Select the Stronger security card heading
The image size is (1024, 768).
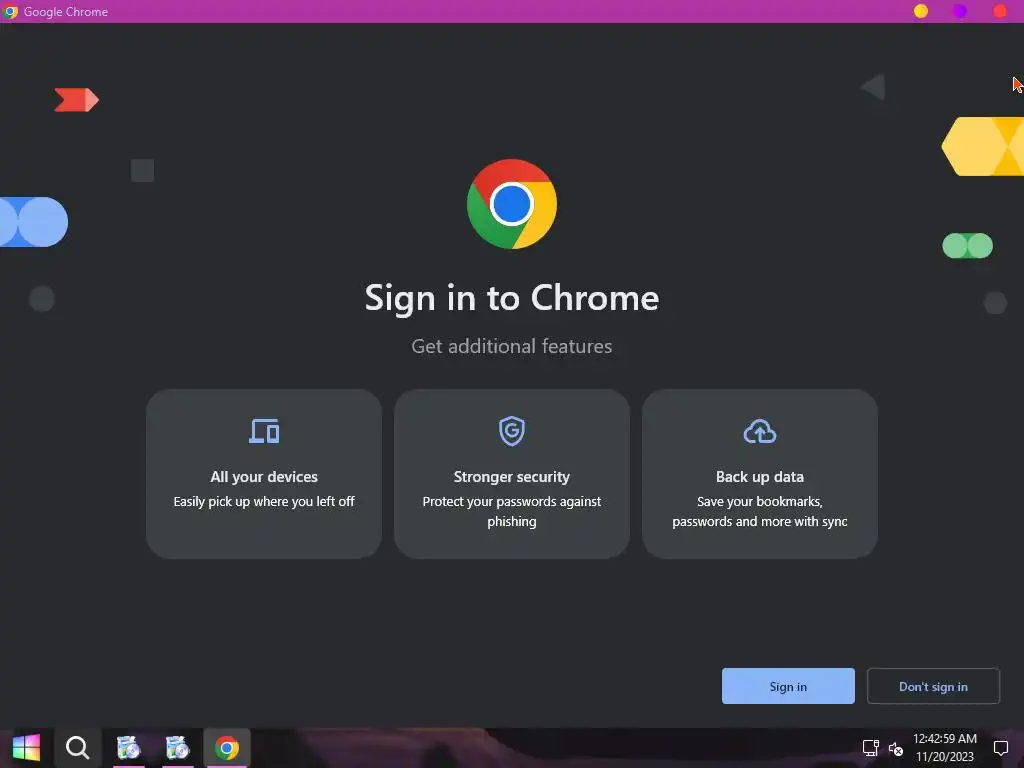click(x=512, y=477)
